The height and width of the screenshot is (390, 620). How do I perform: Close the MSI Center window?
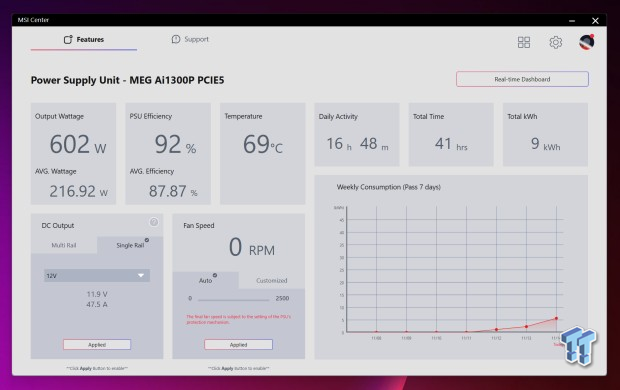tap(595, 21)
